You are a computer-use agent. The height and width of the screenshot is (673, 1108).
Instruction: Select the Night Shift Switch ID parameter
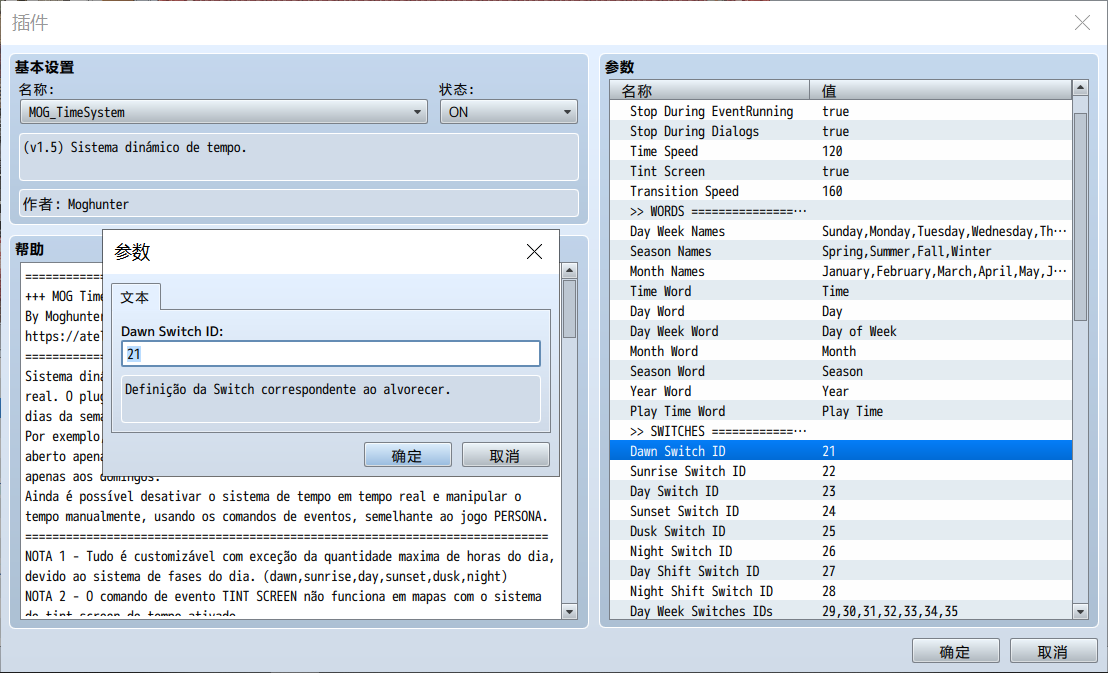841,590
